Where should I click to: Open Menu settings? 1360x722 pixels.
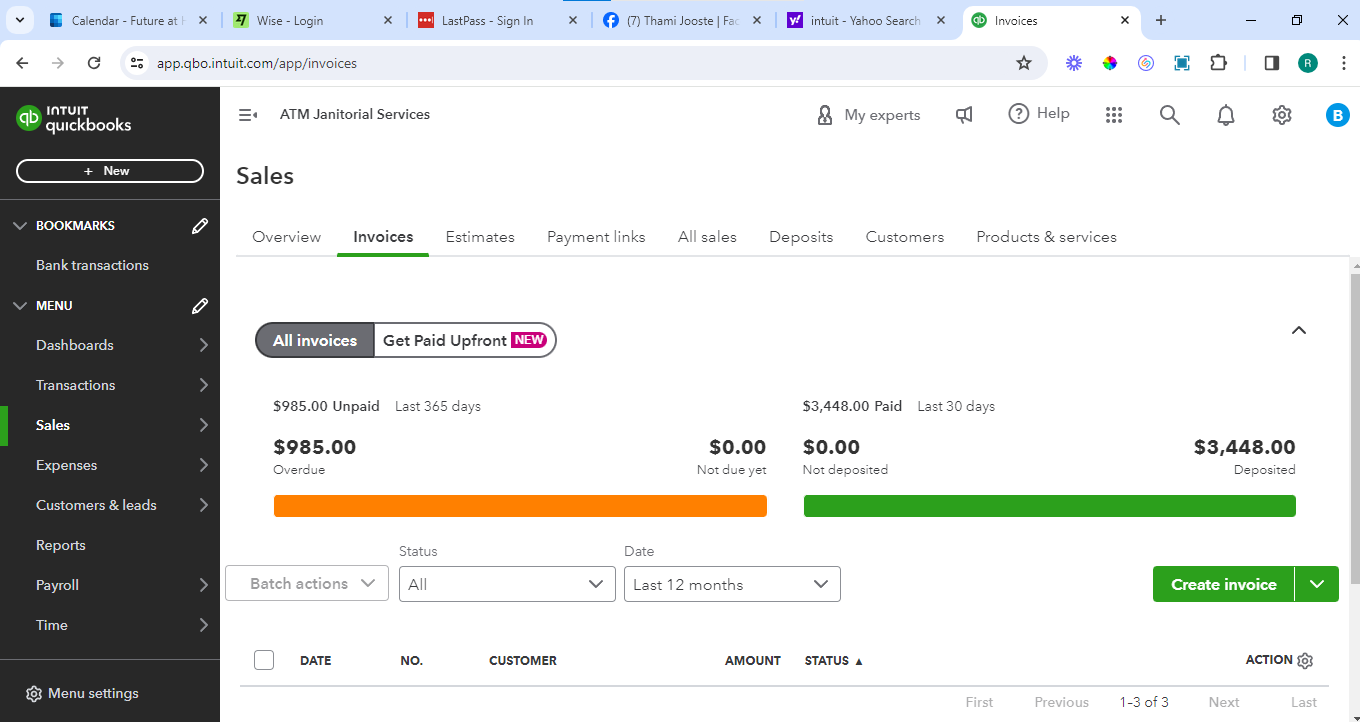[82, 693]
